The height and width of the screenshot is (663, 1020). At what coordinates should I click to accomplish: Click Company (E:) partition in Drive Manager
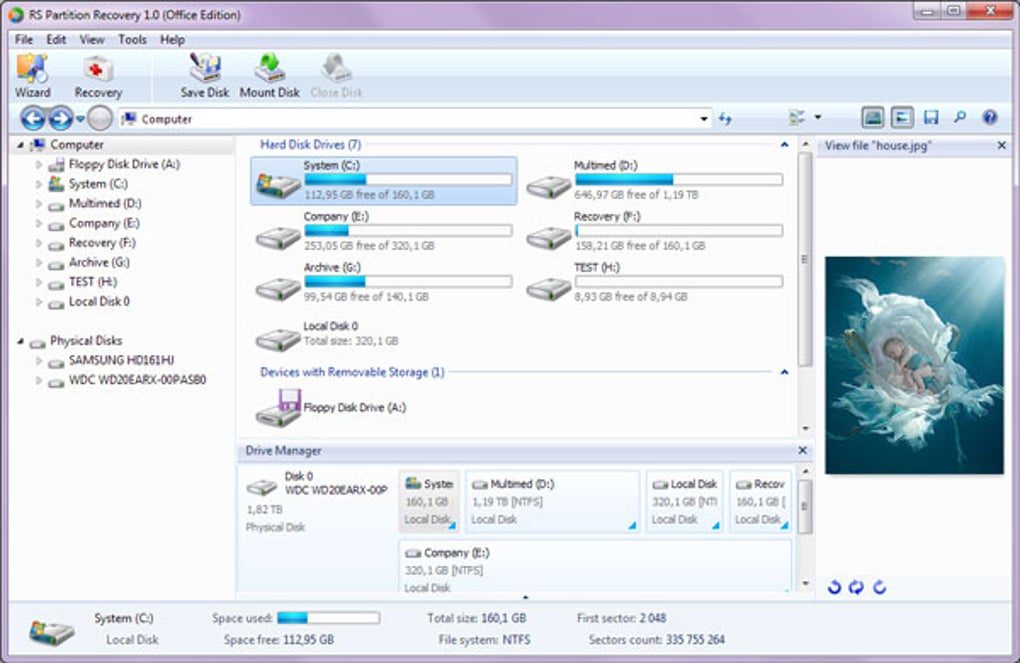[595, 566]
